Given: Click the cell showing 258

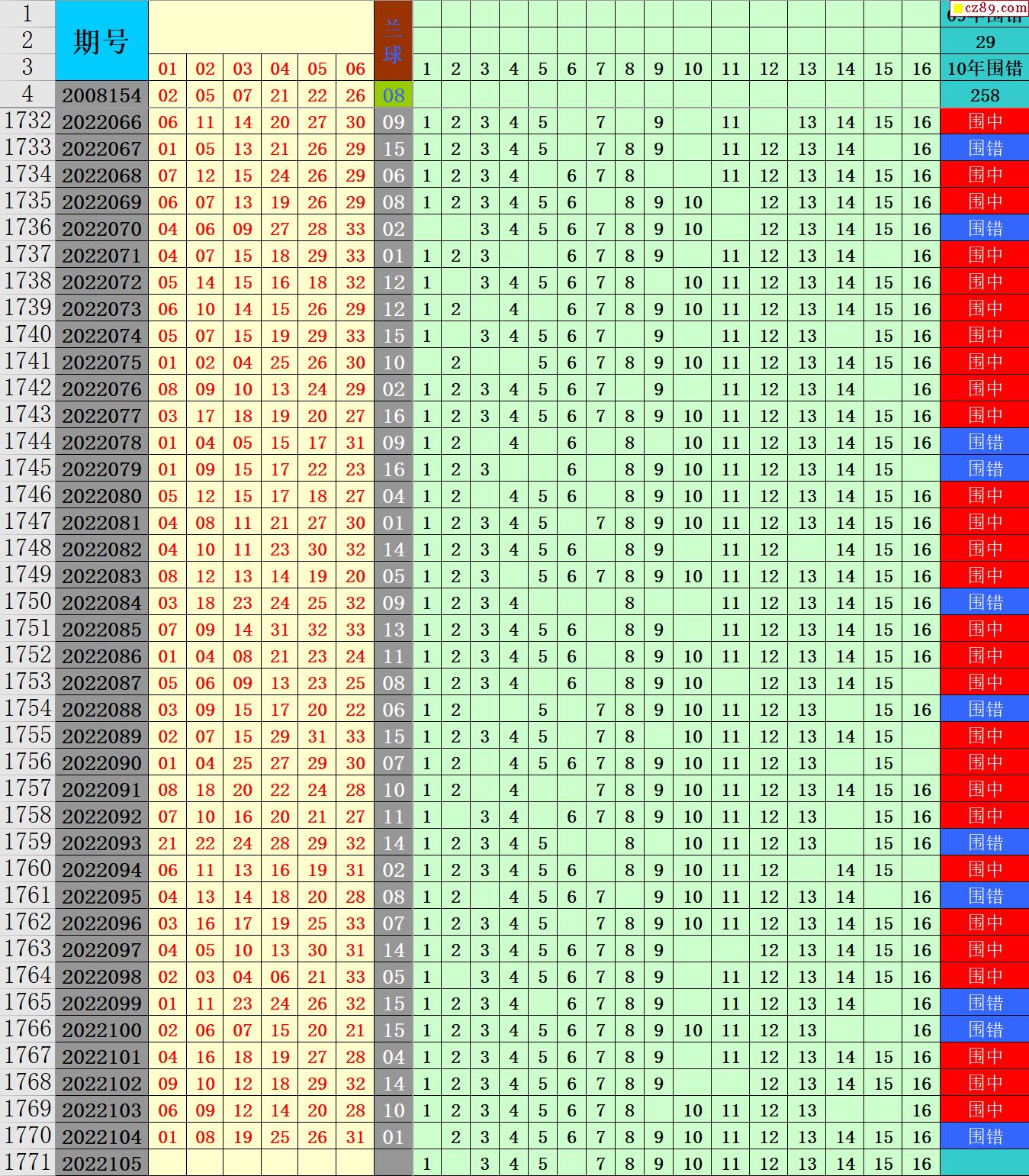Looking at the screenshot, I should 984,95.
